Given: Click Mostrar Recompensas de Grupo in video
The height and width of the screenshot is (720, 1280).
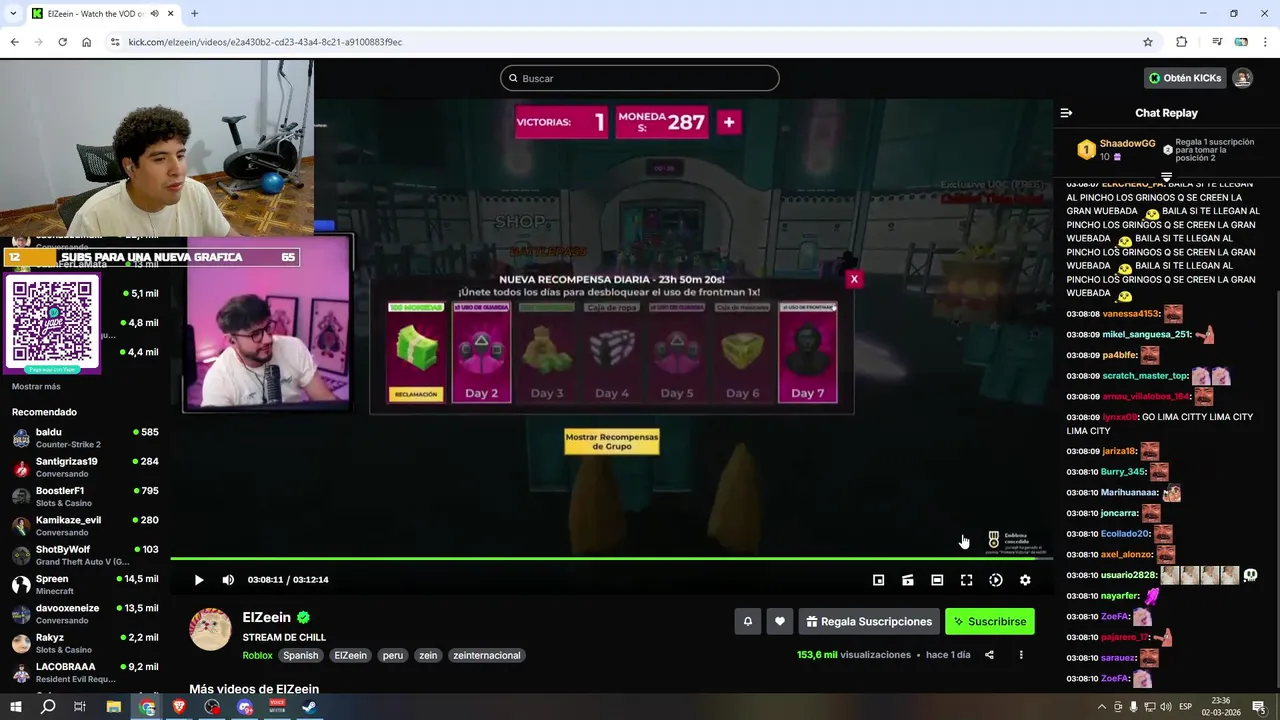Looking at the screenshot, I should click(x=612, y=441).
